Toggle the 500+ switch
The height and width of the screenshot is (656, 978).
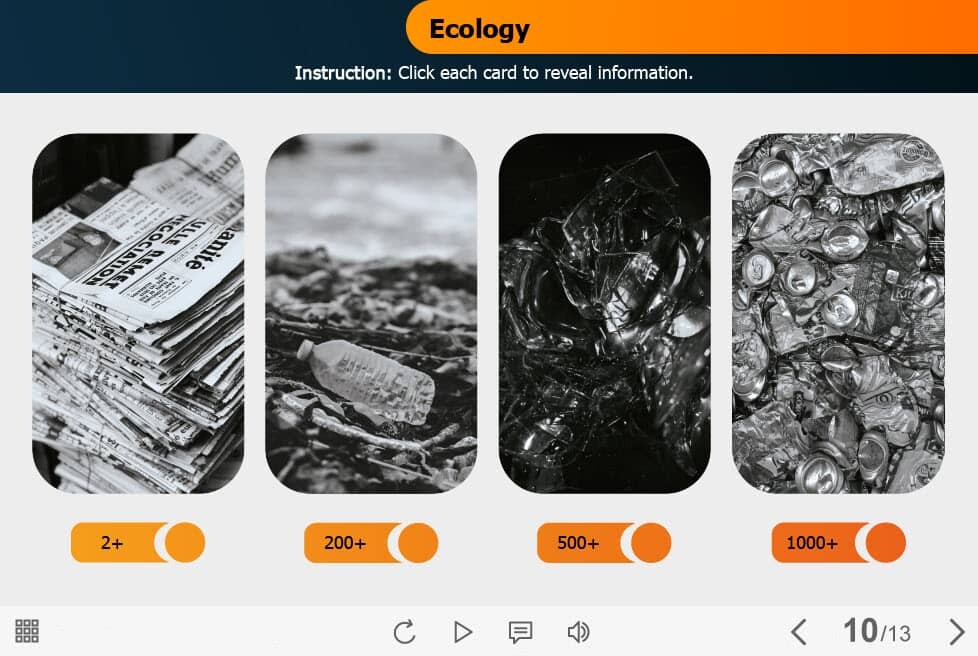click(604, 543)
